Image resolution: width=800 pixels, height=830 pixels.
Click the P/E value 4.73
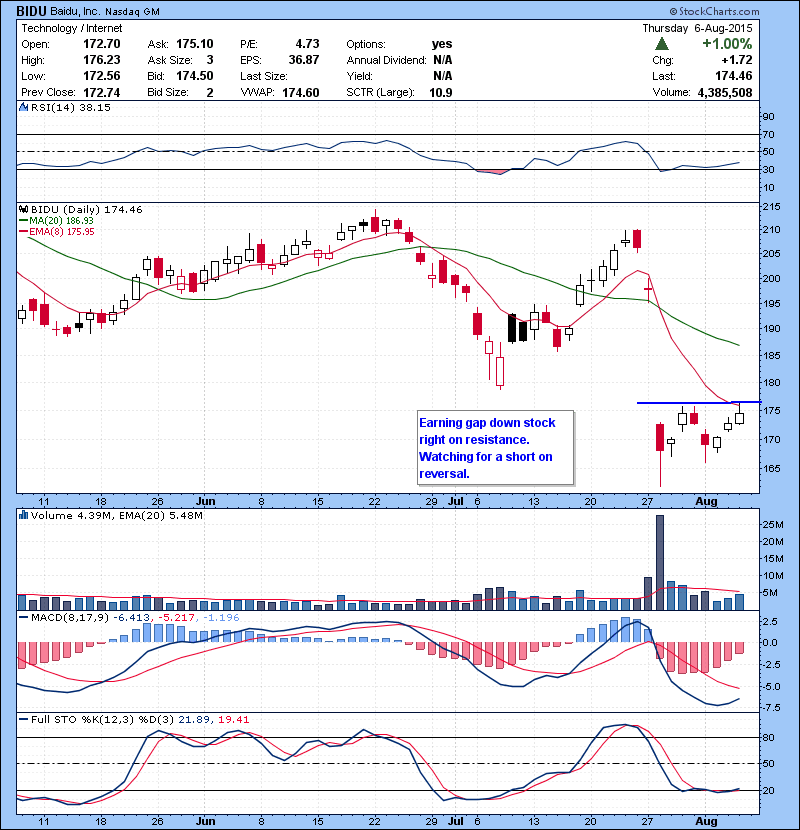[308, 44]
